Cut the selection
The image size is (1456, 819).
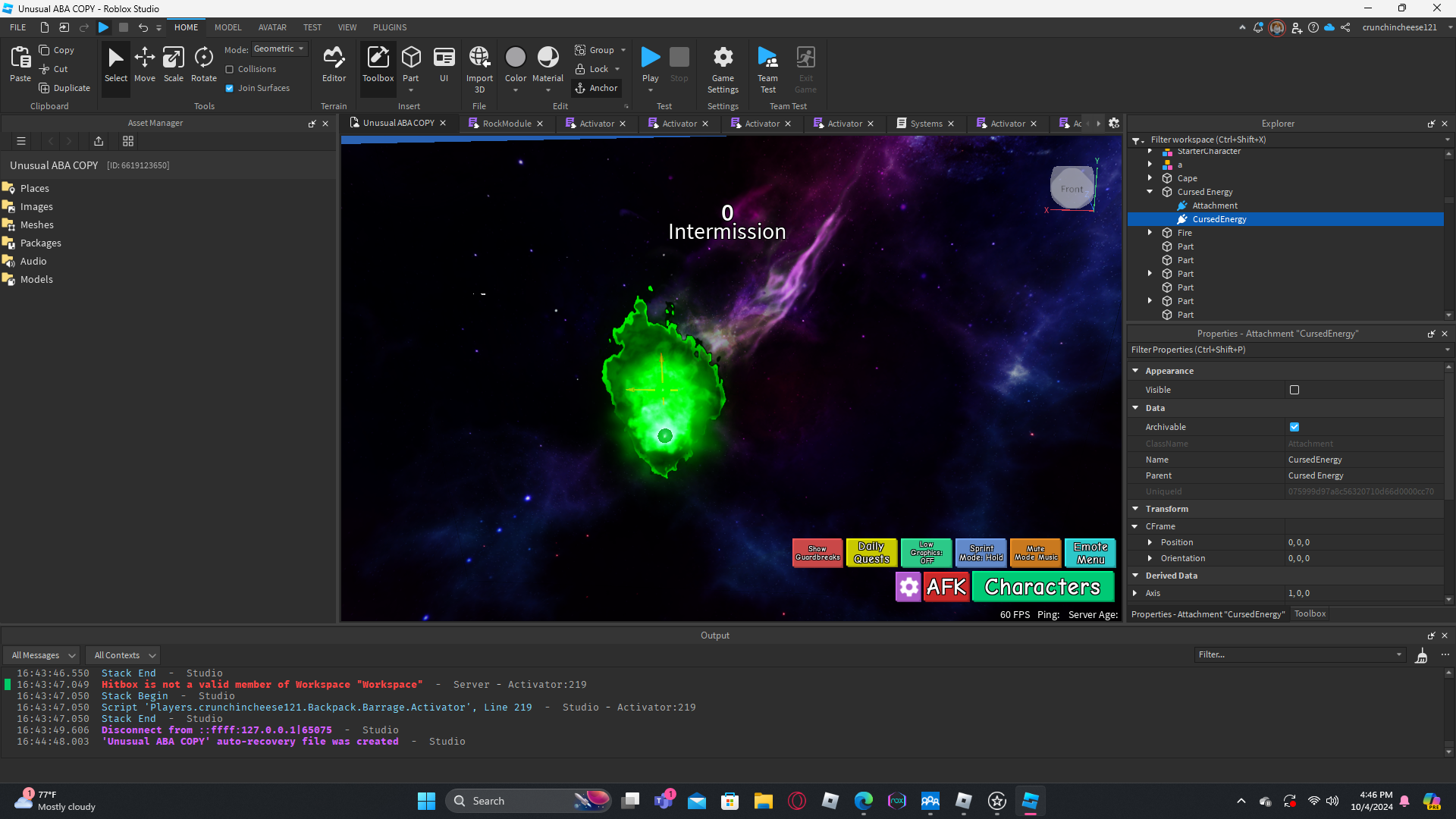54,69
